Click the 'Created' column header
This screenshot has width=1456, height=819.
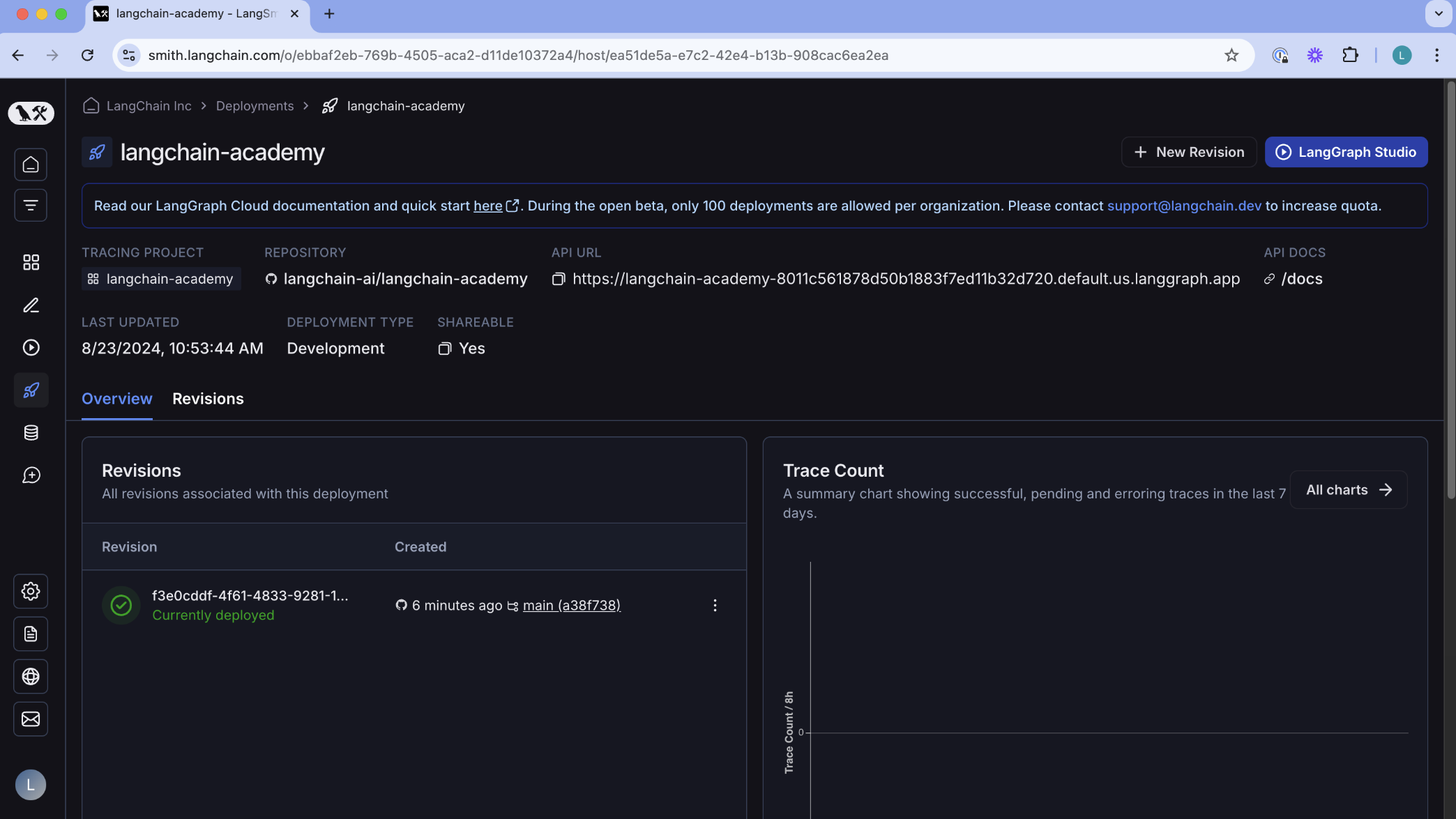point(420,547)
